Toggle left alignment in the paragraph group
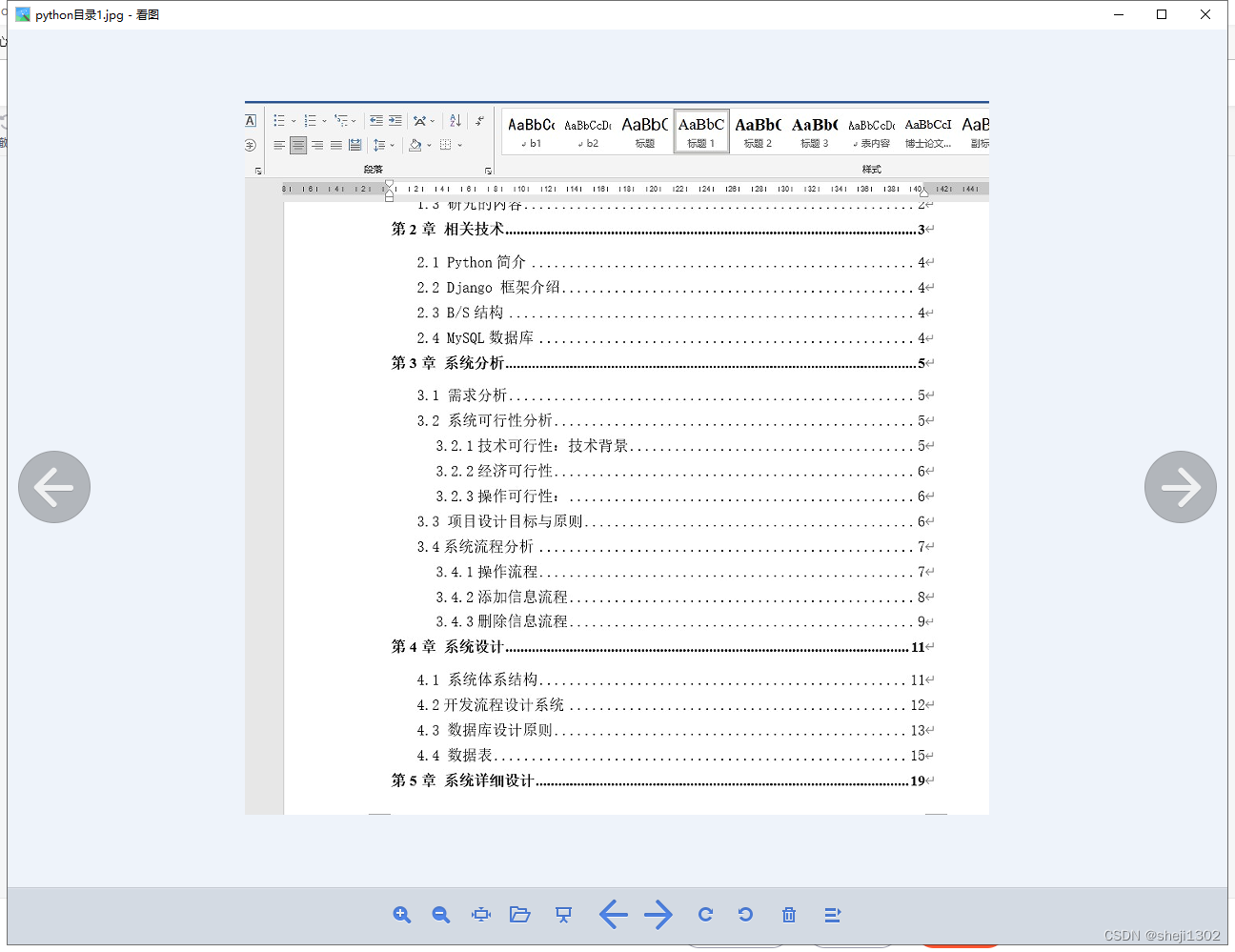The width and height of the screenshot is (1235, 952). coord(278,145)
